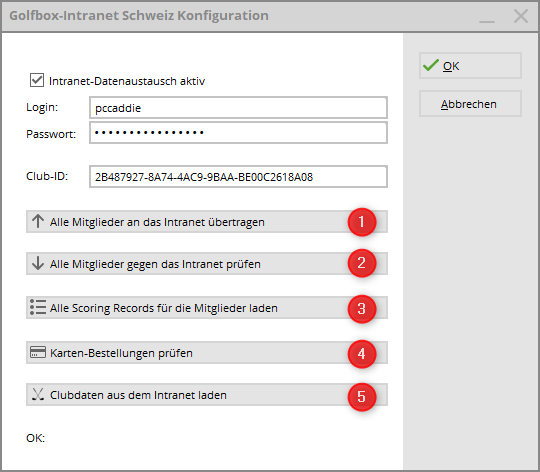Click the golf clubs icon for Clubdaten
Screen dimensions: 540x472
coord(38,395)
